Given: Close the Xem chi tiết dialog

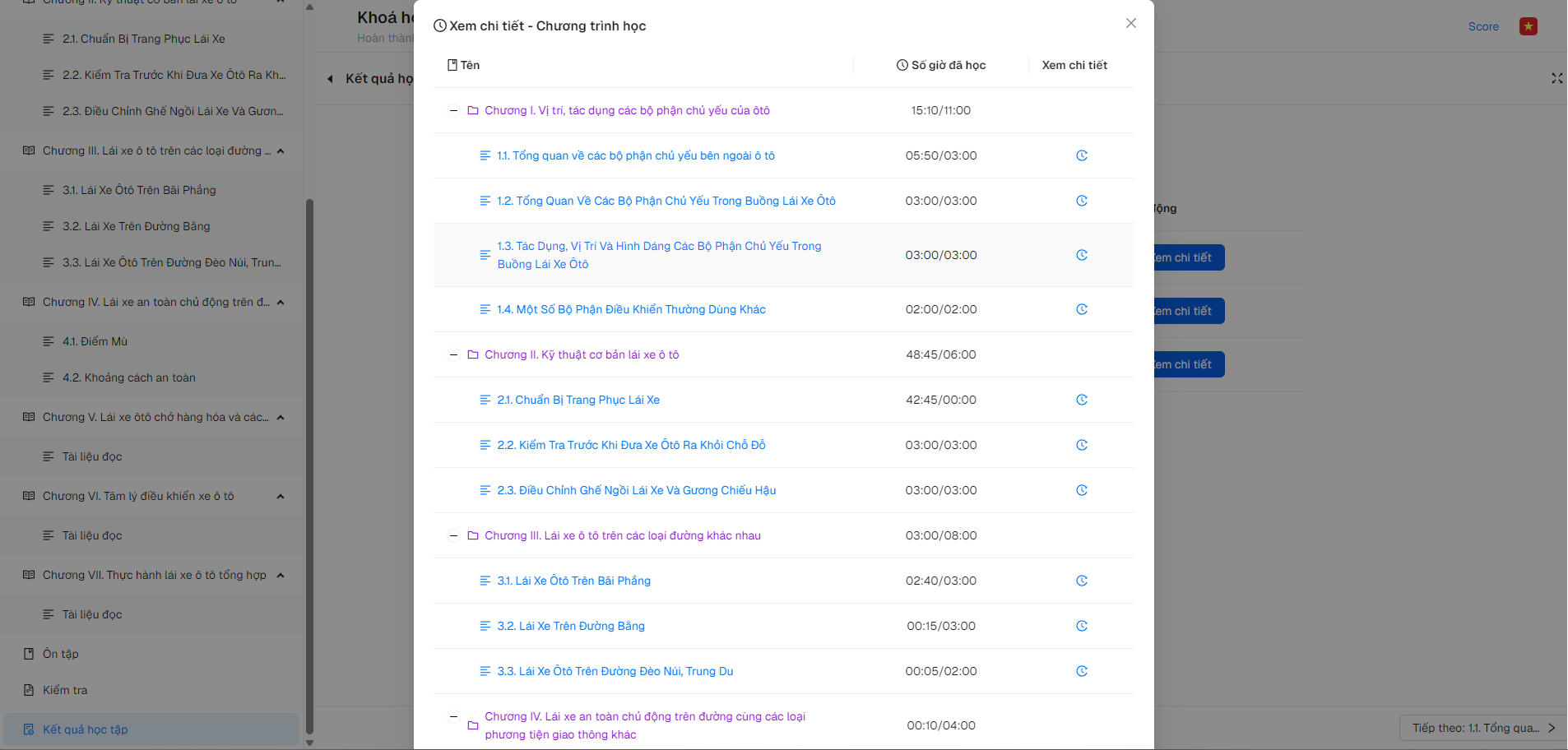Looking at the screenshot, I should tap(1130, 23).
